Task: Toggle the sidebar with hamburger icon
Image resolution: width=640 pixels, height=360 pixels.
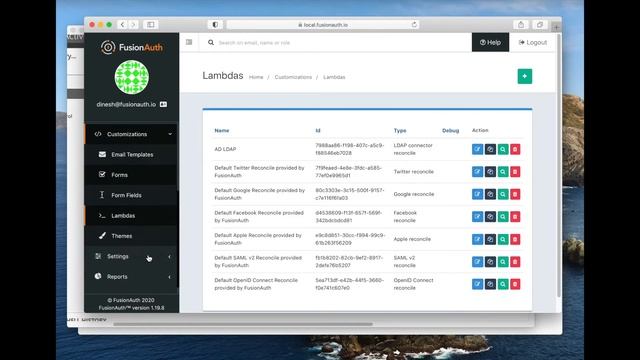Action: click(189, 42)
